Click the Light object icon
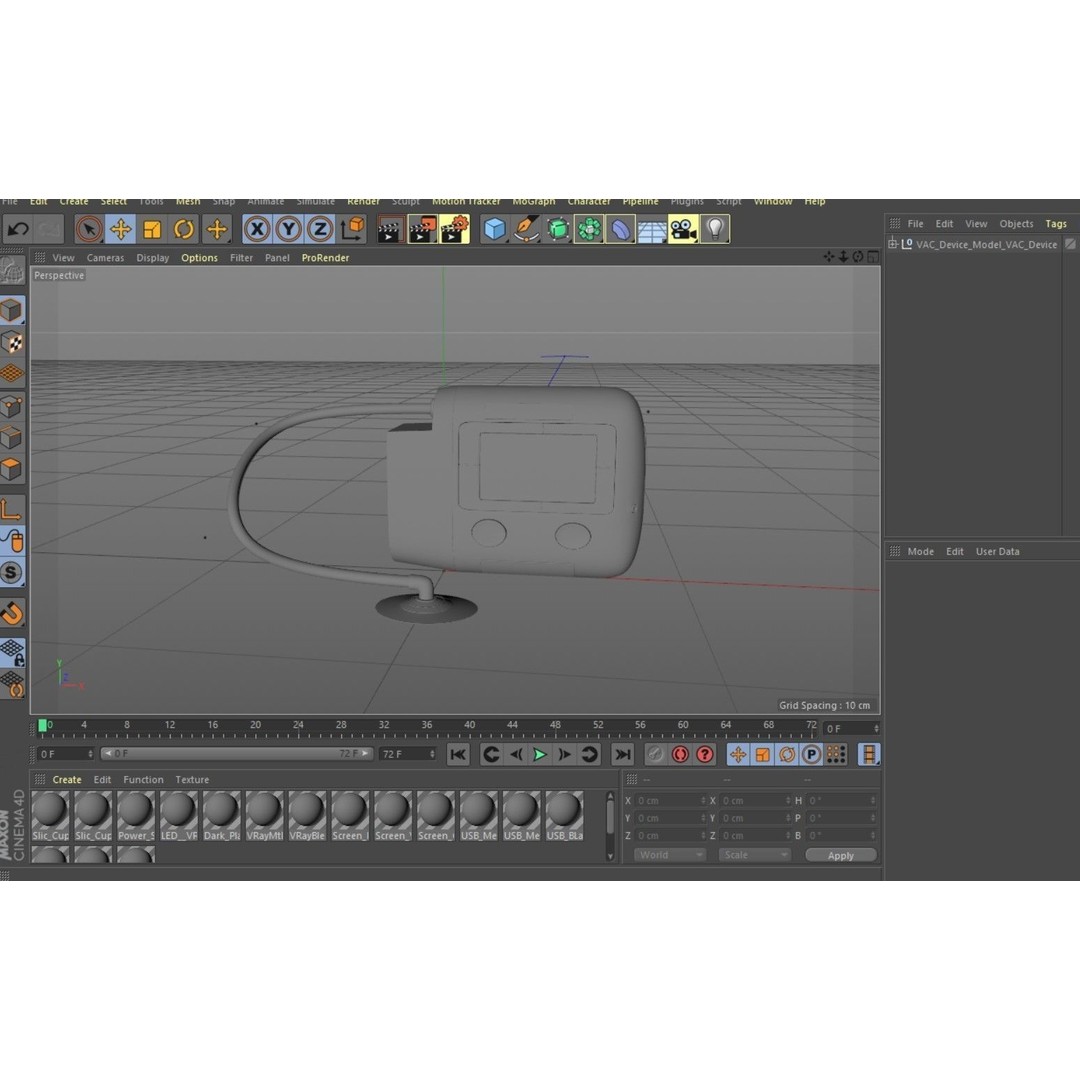 [716, 229]
